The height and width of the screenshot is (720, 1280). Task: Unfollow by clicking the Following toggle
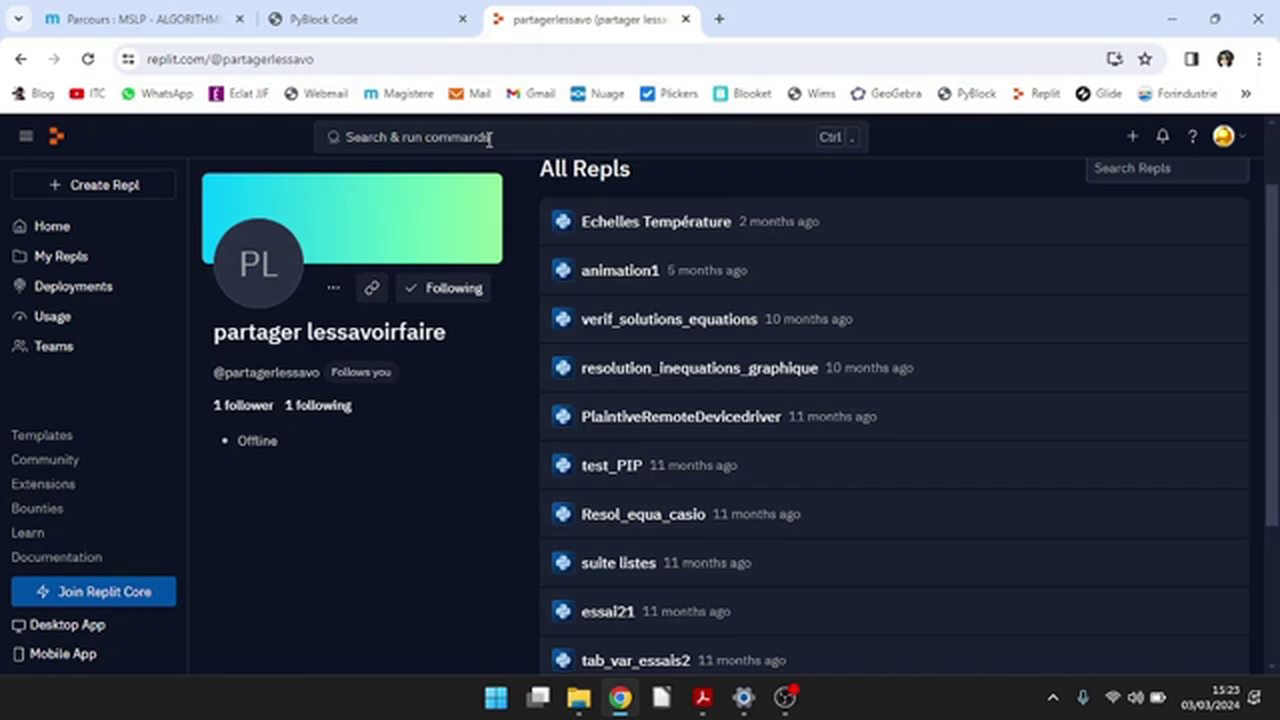(443, 288)
